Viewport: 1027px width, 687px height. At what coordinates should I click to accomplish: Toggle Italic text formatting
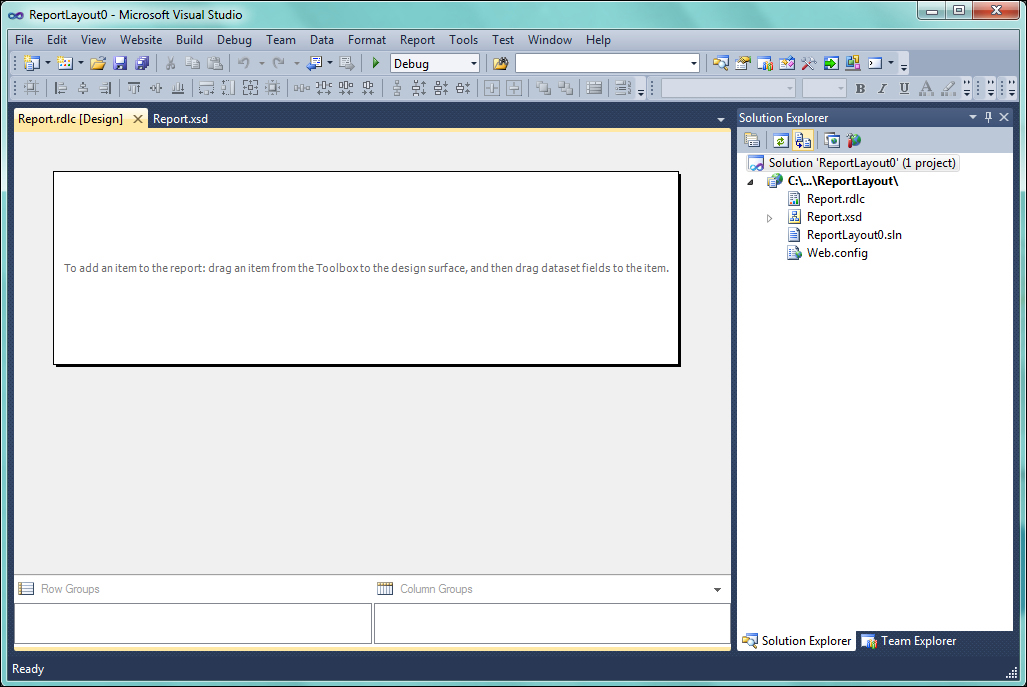(x=882, y=88)
